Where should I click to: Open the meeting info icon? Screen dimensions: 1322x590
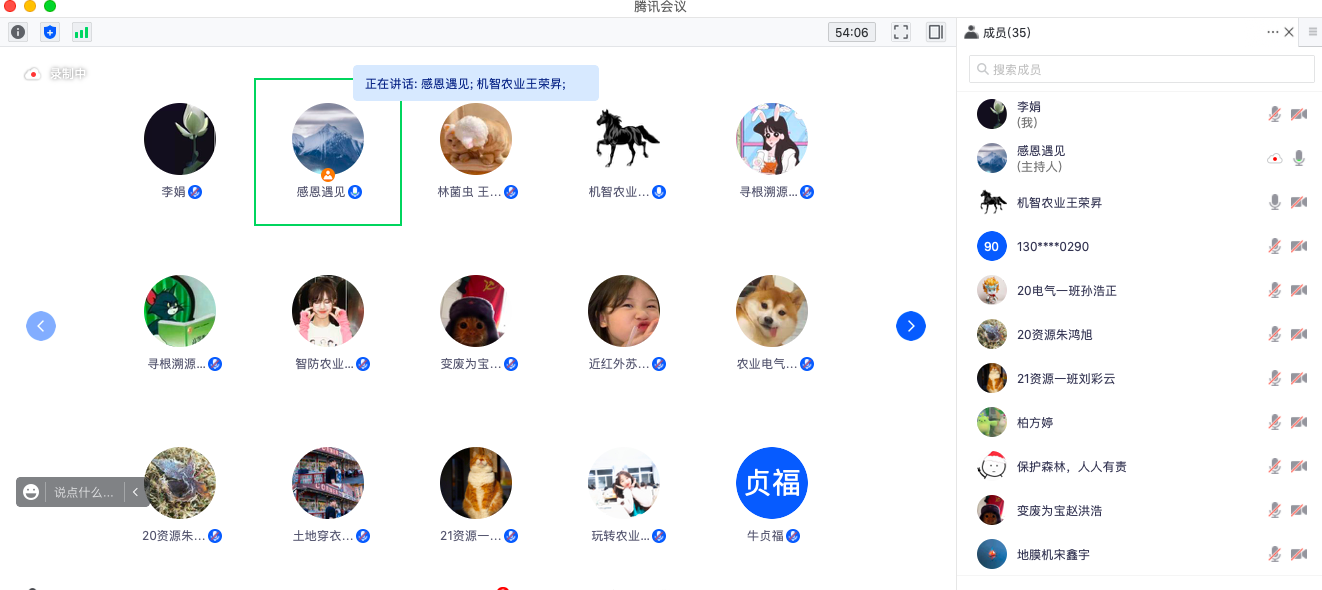point(18,32)
